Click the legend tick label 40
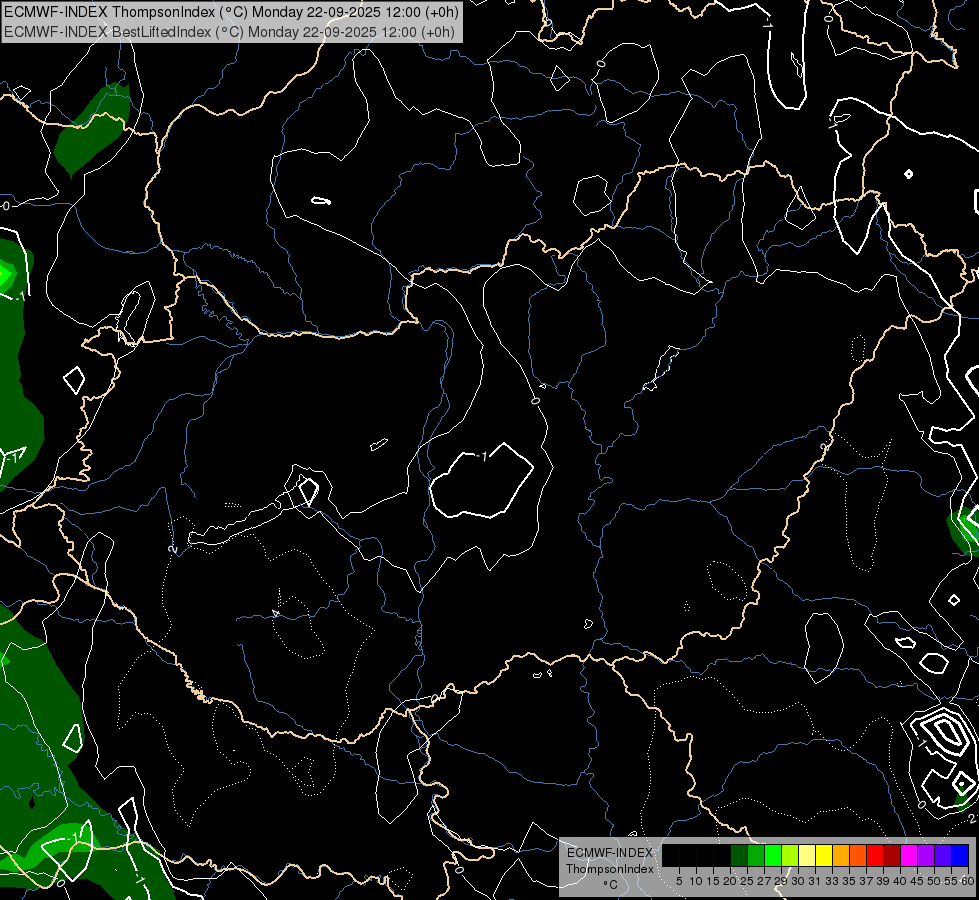Screen dimensions: 979x900 (x=900, y=881)
